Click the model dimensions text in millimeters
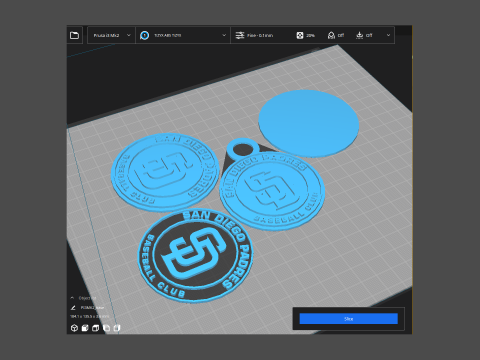Viewport: 480px width, 360px height. (89, 316)
